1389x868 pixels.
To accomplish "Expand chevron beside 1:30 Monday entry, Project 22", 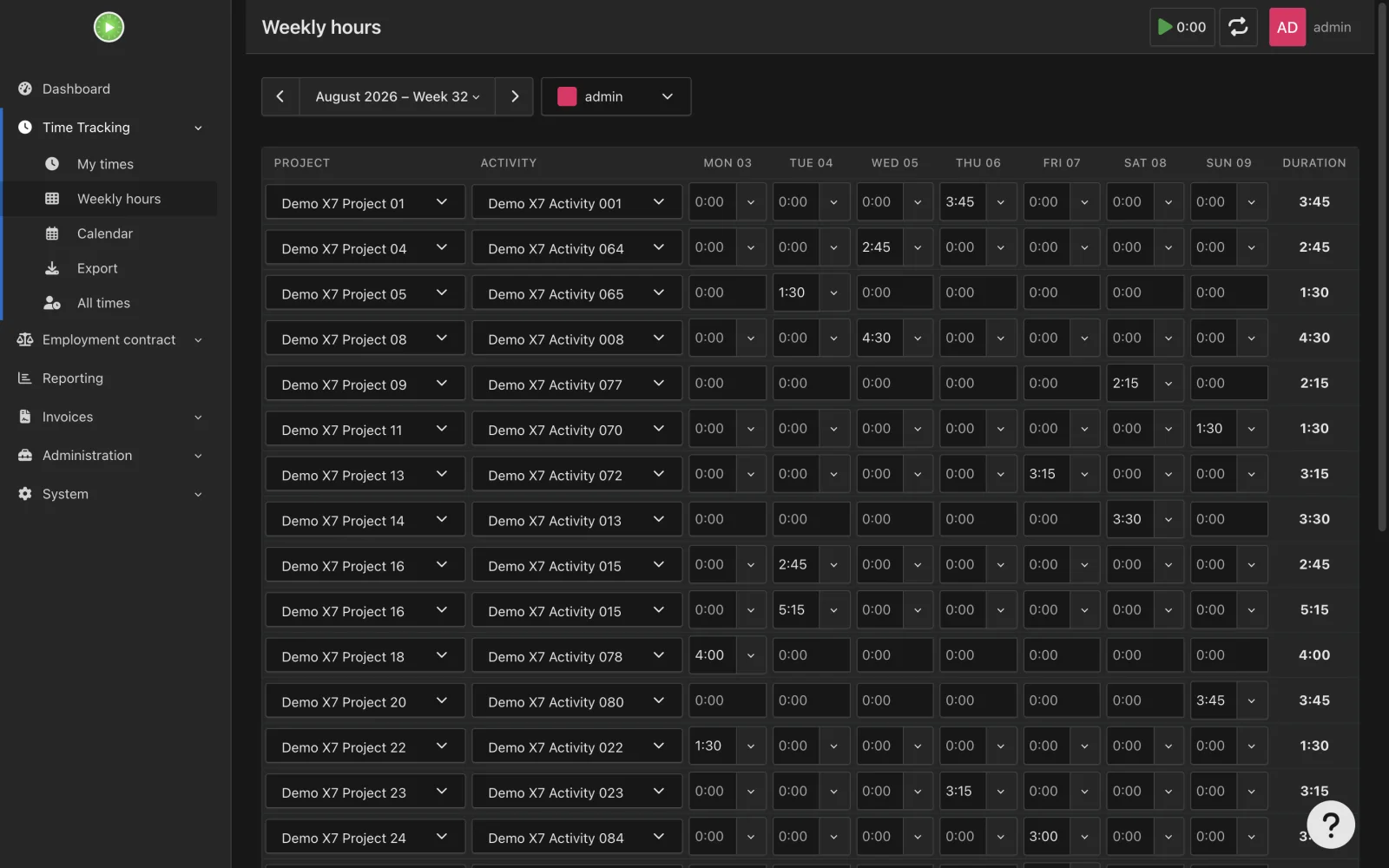I will pyautogui.click(x=751, y=746).
